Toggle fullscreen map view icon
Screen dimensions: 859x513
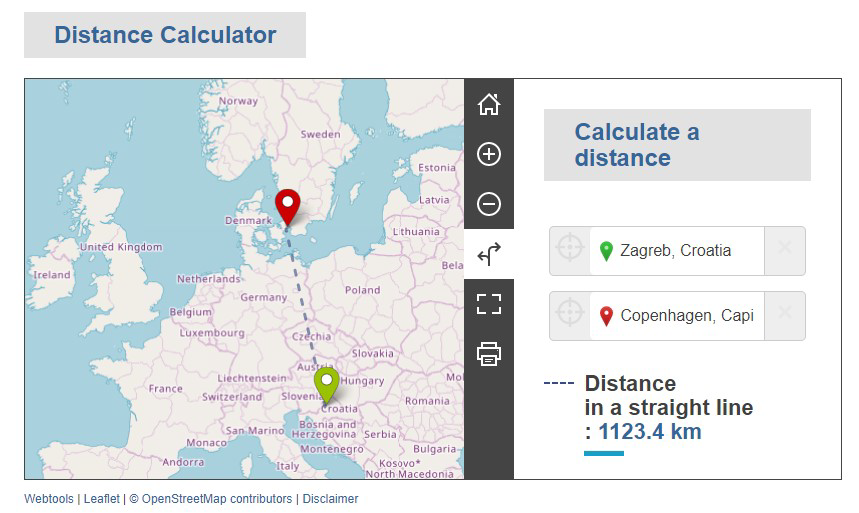488,304
